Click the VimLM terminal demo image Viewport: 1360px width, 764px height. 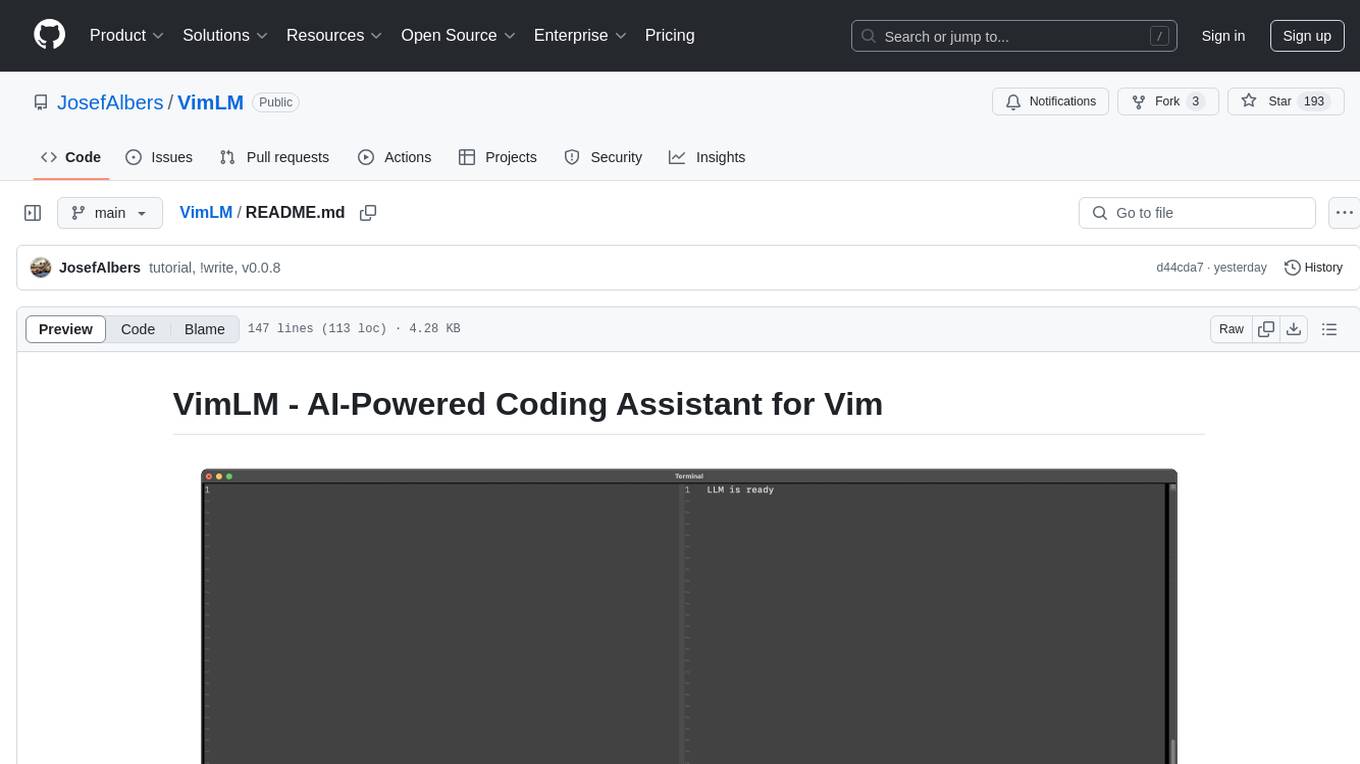(689, 616)
